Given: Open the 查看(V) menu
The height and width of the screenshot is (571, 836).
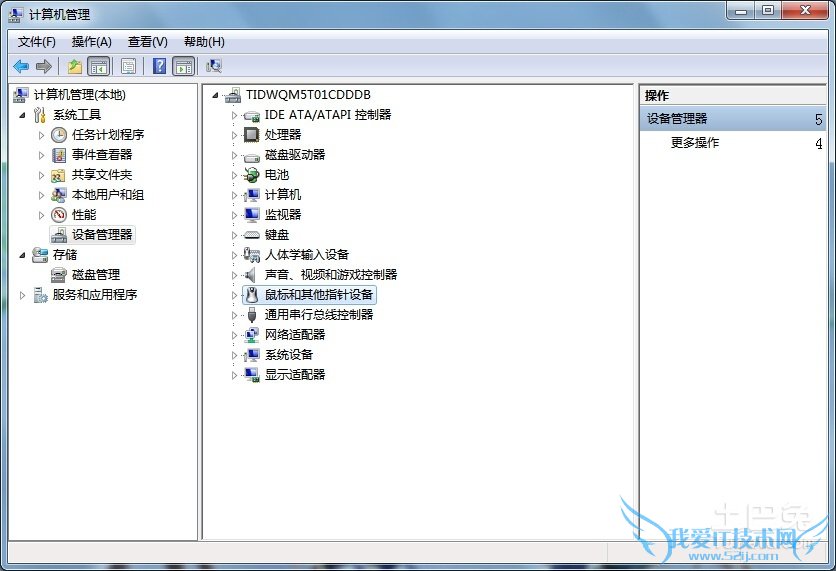Looking at the screenshot, I should pyautogui.click(x=148, y=42).
